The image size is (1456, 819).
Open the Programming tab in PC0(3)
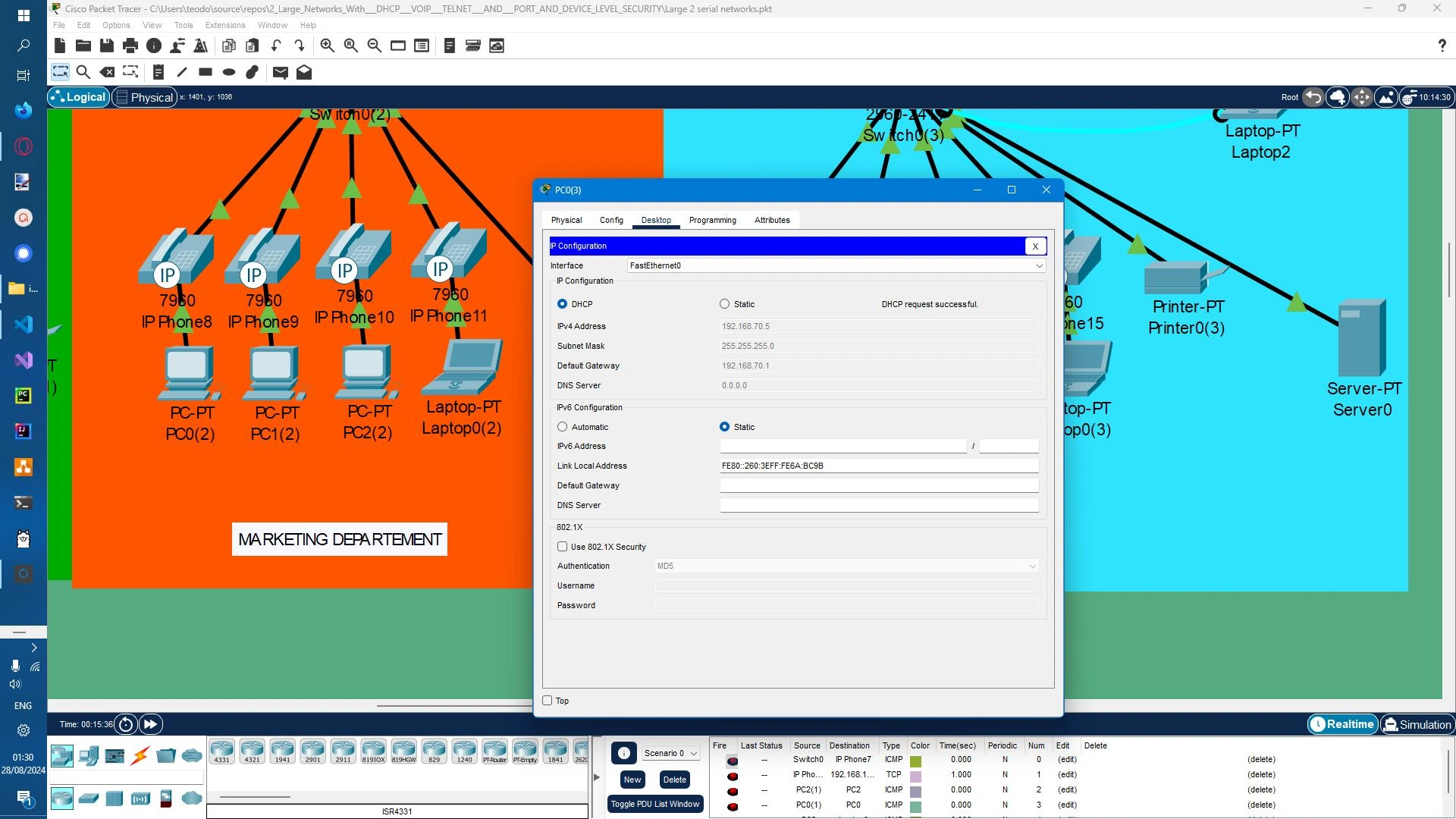click(712, 220)
